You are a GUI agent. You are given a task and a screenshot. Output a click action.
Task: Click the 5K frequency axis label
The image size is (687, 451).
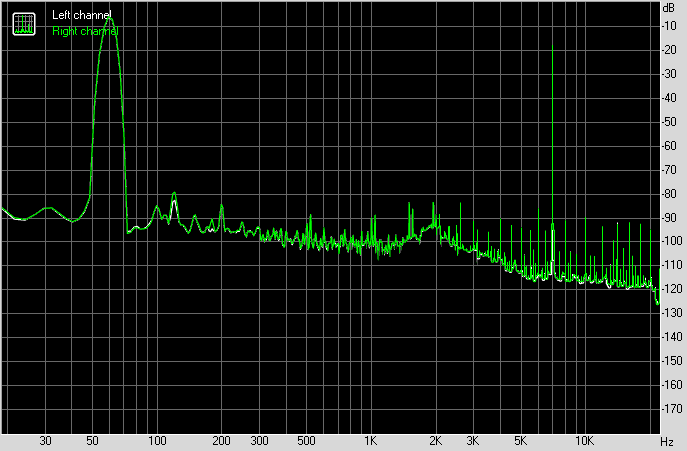coord(520,440)
